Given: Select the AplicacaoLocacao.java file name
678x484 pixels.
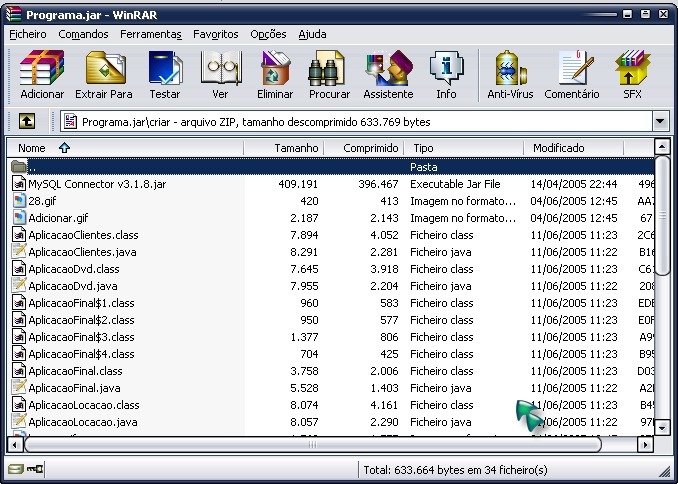Looking at the screenshot, I should tap(83, 422).
